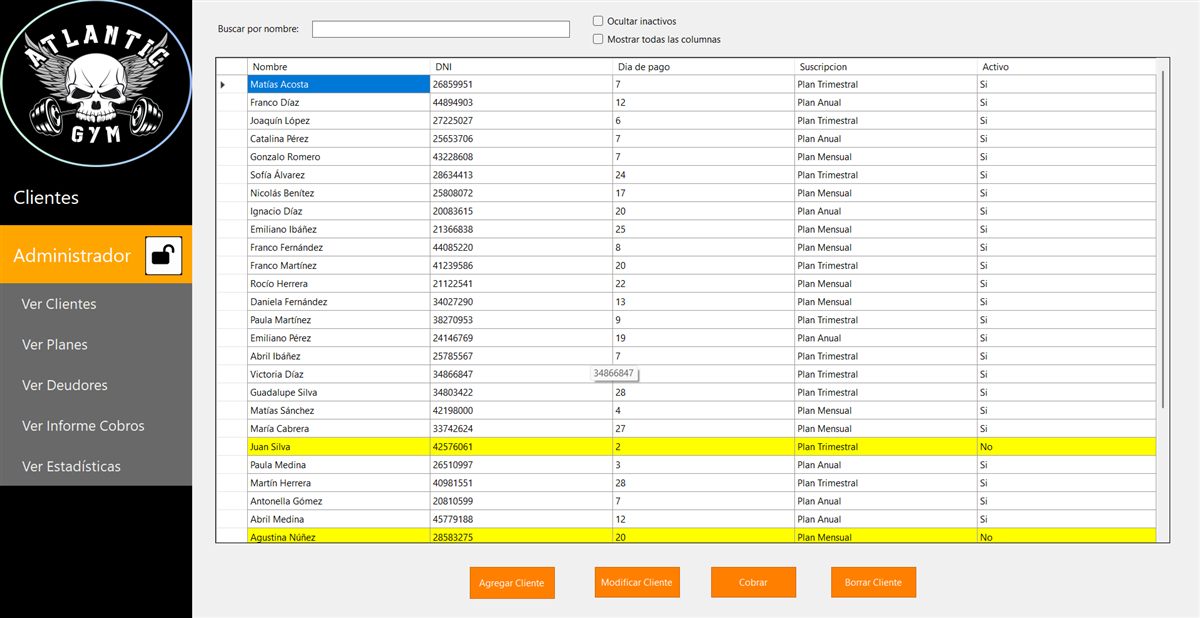Click DNI cell 33742624

point(521,429)
